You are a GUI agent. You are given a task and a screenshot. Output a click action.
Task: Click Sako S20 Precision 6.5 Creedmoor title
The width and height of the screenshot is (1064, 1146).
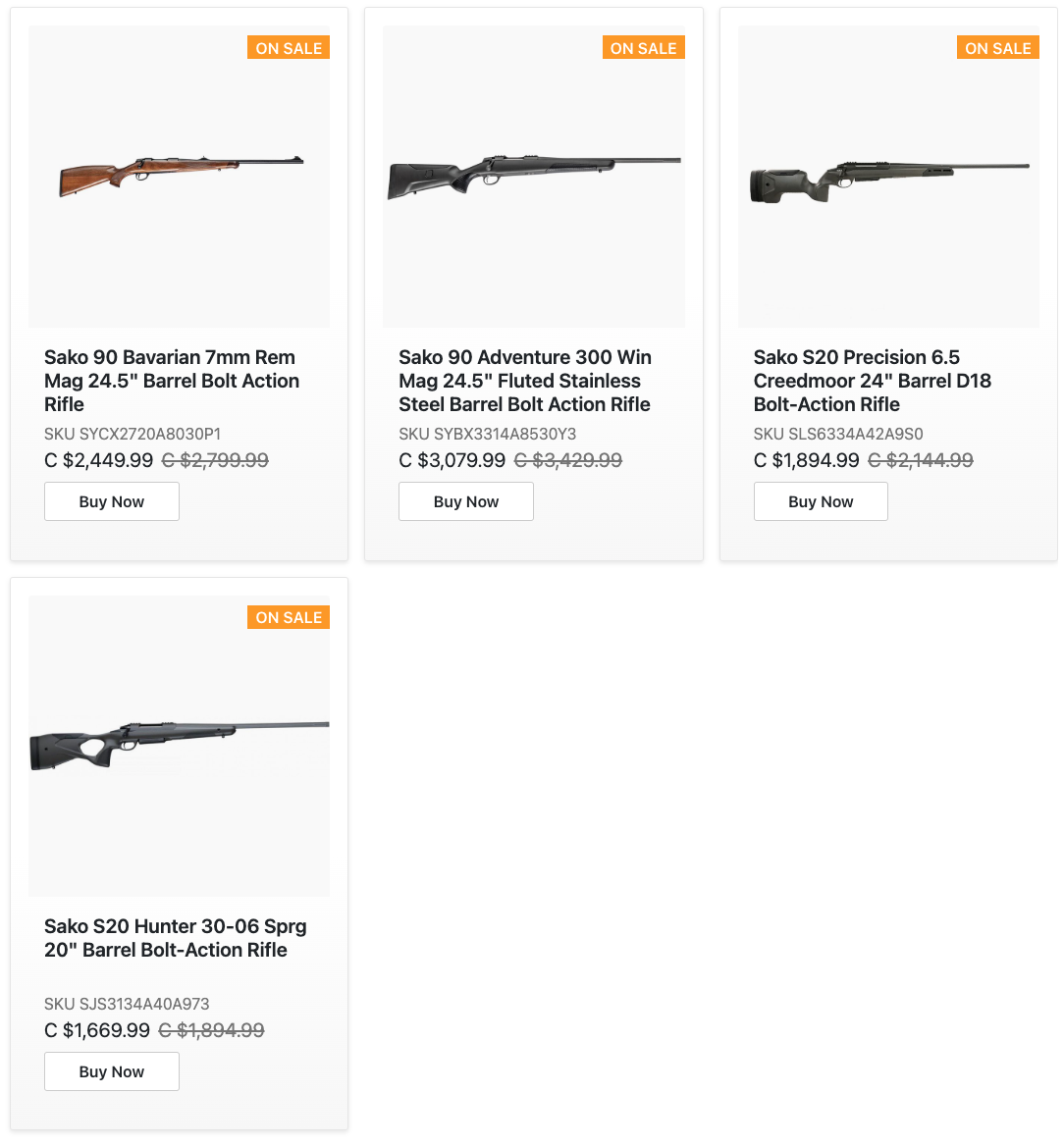pos(873,381)
